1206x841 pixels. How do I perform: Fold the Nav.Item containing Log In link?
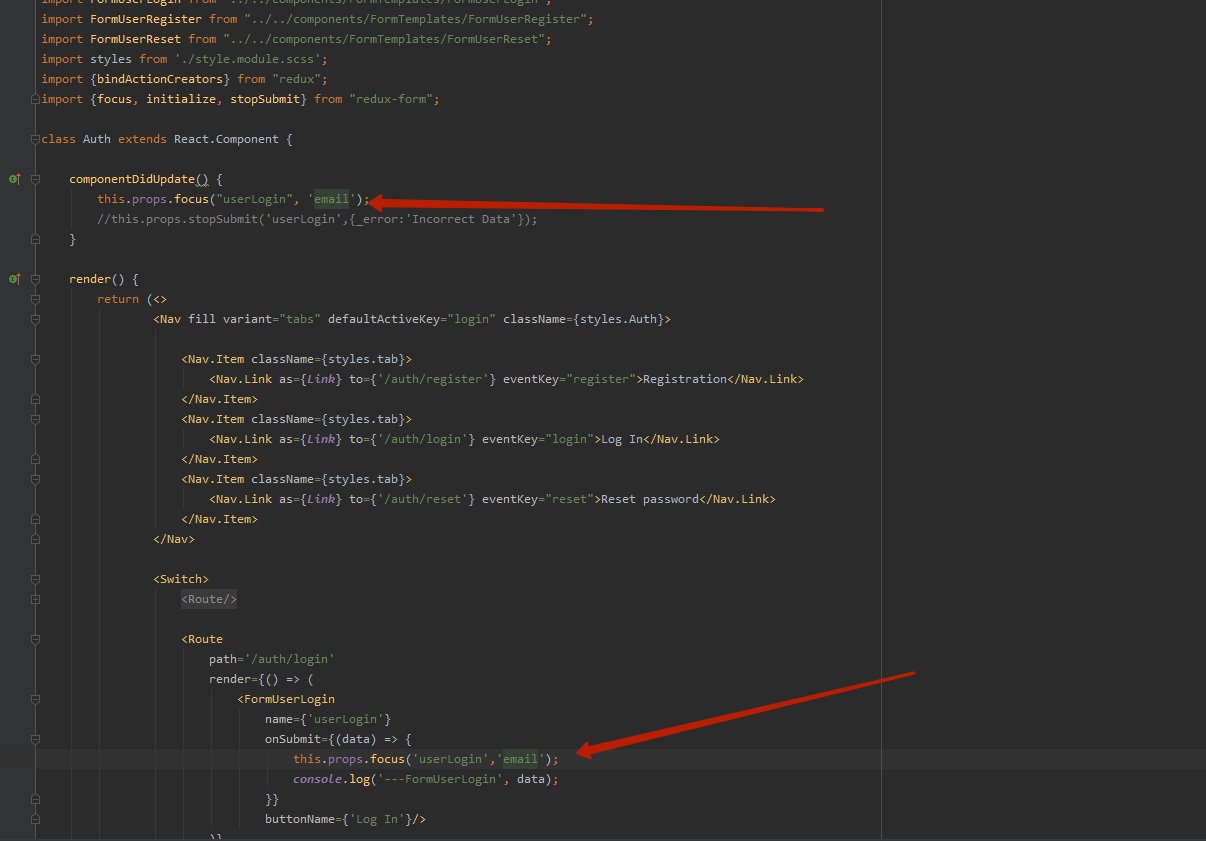(35, 419)
